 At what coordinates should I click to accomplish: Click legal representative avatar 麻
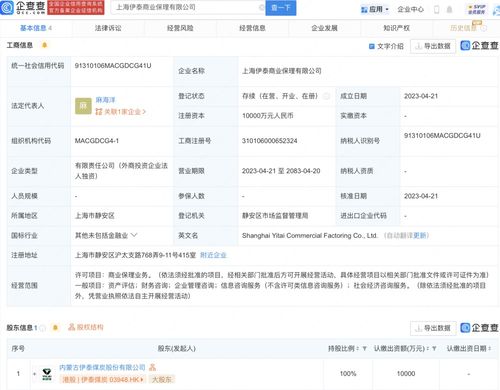(83, 106)
